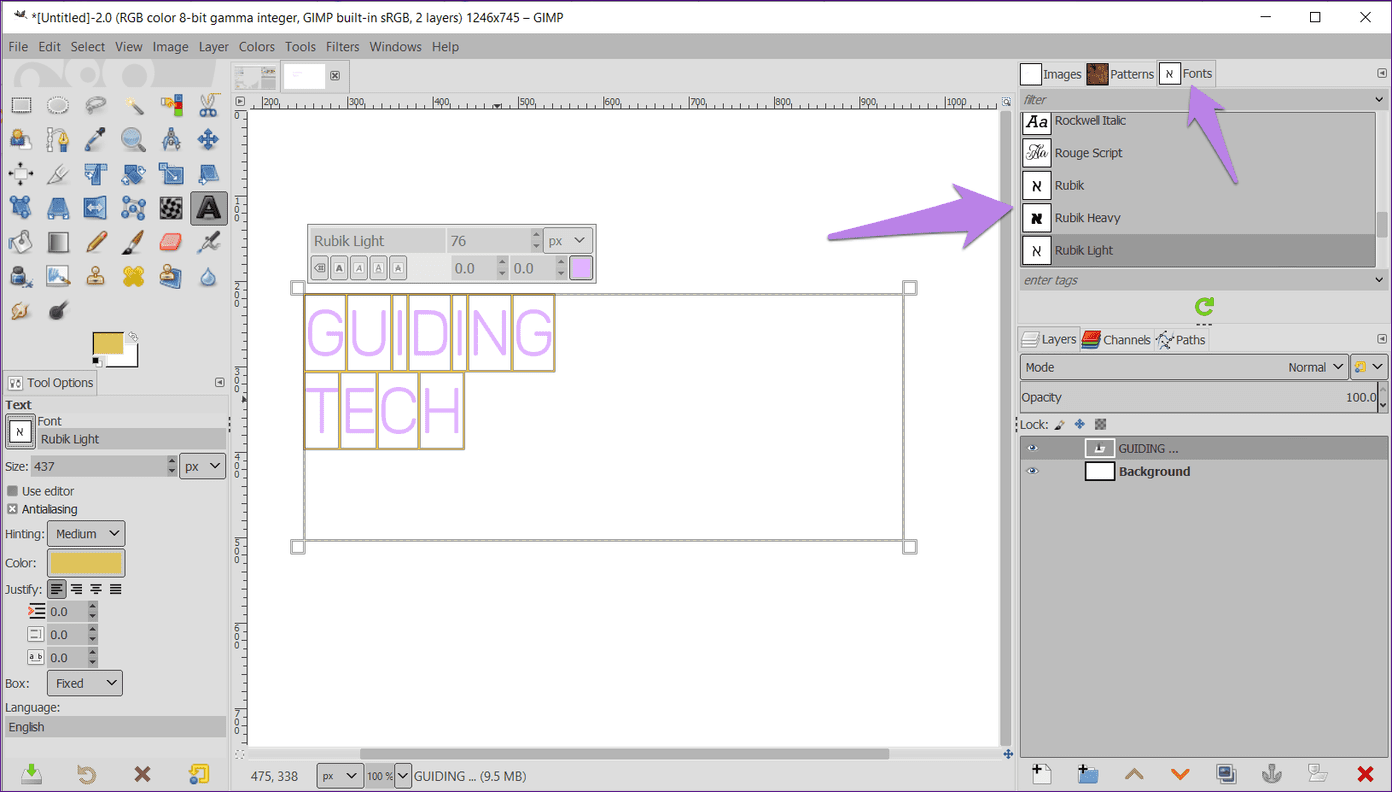Select Rubik Heavy font
This screenshot has width=1392, height=792.
coord(1198,218)
